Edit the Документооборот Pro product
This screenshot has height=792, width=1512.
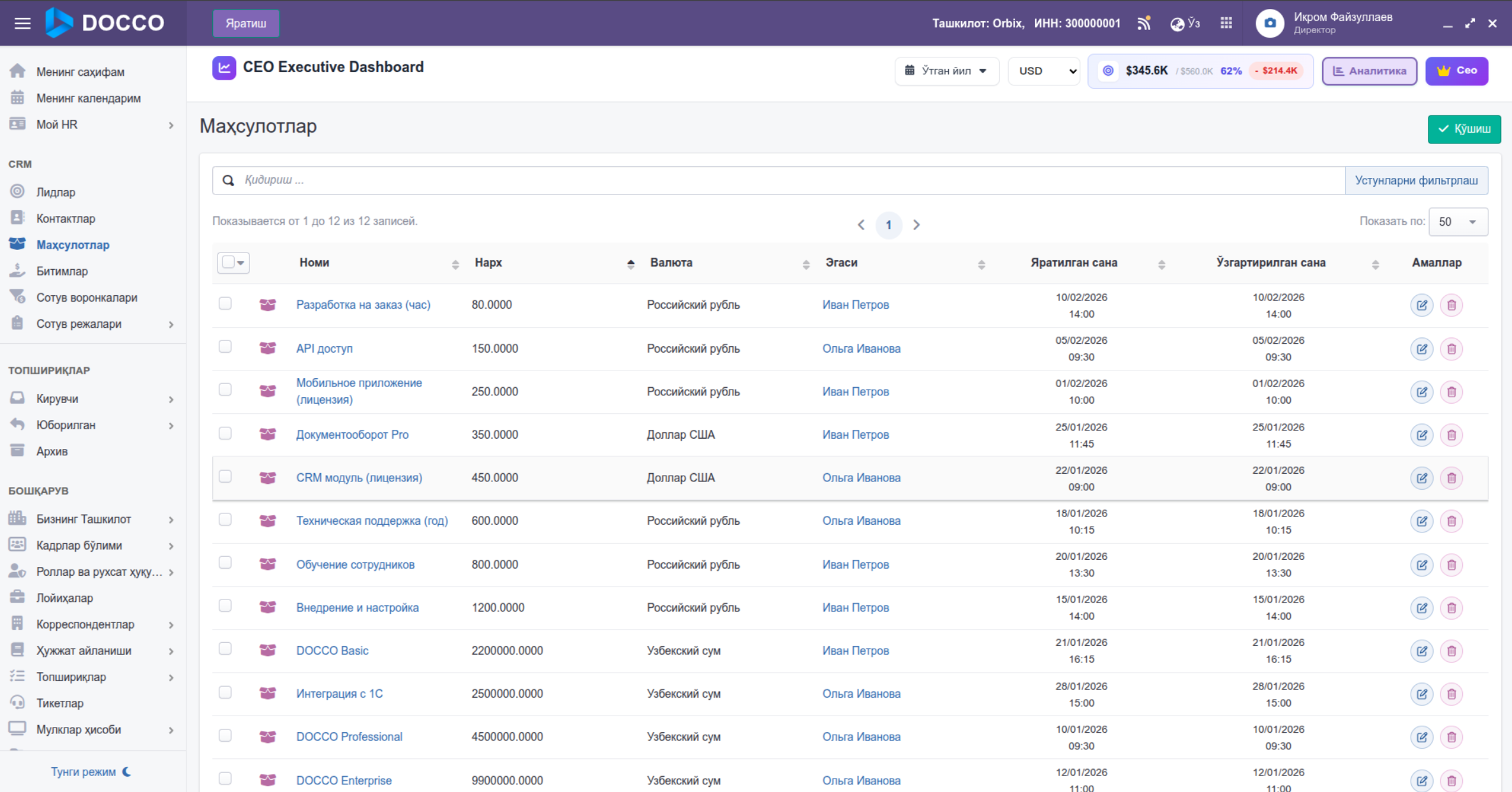click(1421, 435)
